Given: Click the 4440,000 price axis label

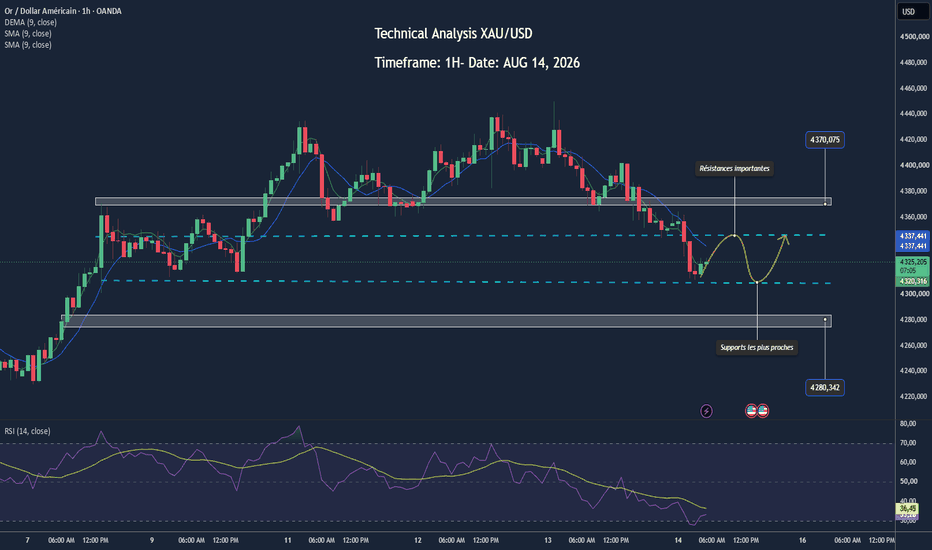Looking at the screenshot, I should (x=914, y=114).
